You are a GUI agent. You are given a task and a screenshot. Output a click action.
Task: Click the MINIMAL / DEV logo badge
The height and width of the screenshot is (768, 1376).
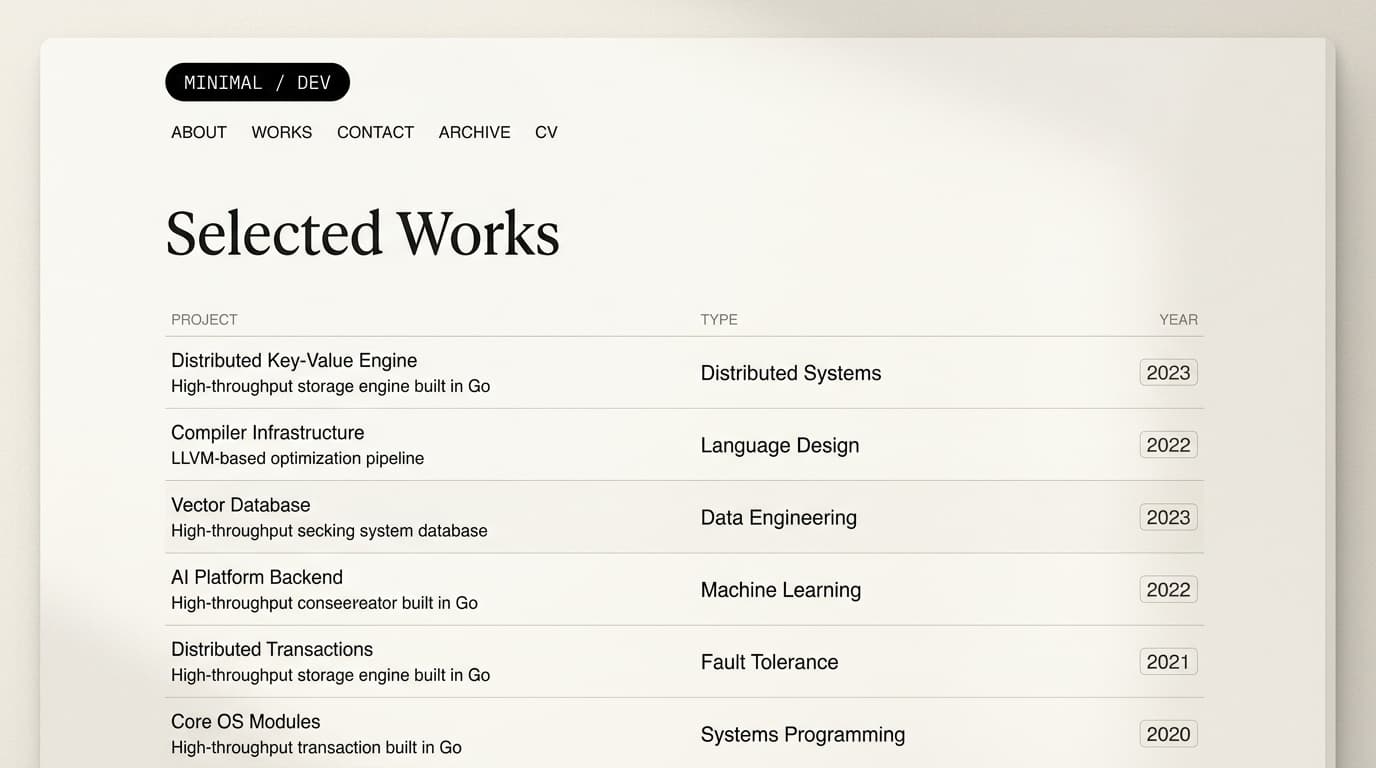coord(257,82)
